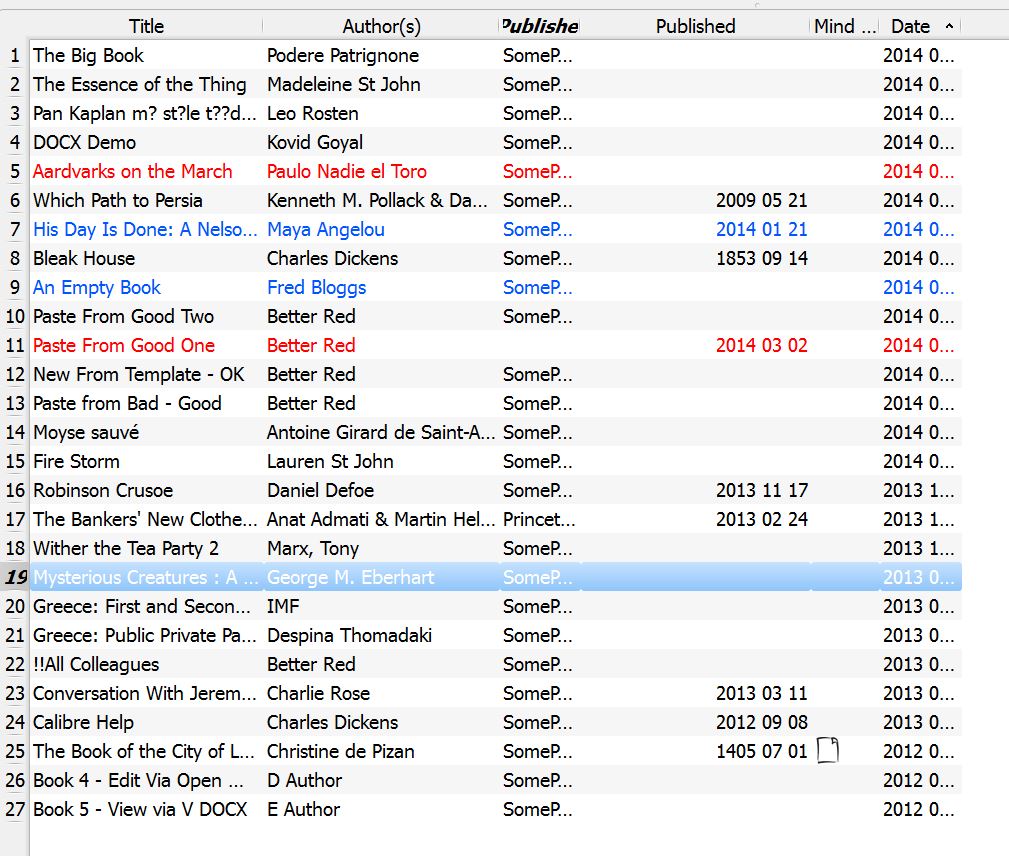Click the sort arrow in Date header
Image resolution: width=1009 pixels, height=856 pixels.
[x=949, y=26]
